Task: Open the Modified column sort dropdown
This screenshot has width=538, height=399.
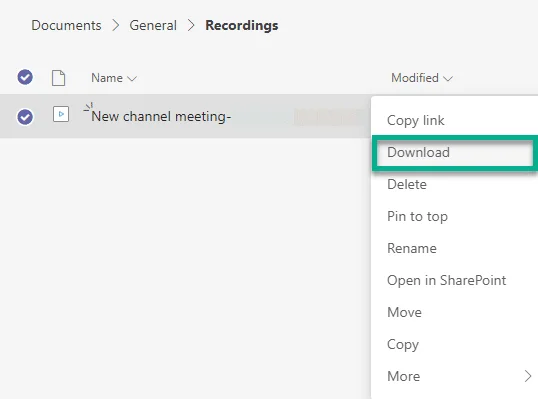Action: (422, 78)
